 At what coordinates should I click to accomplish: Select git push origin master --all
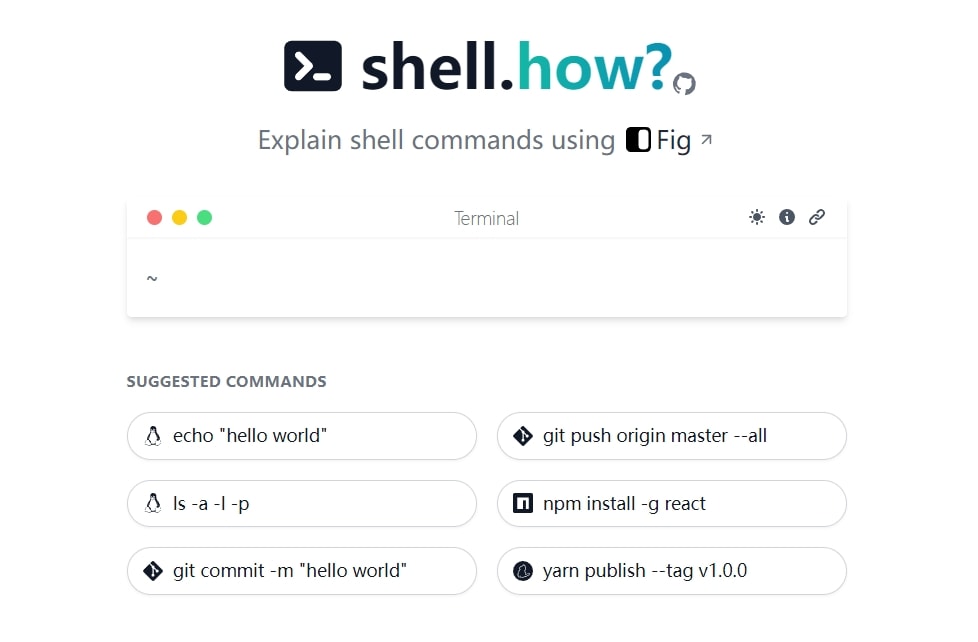tap(672, 435)
